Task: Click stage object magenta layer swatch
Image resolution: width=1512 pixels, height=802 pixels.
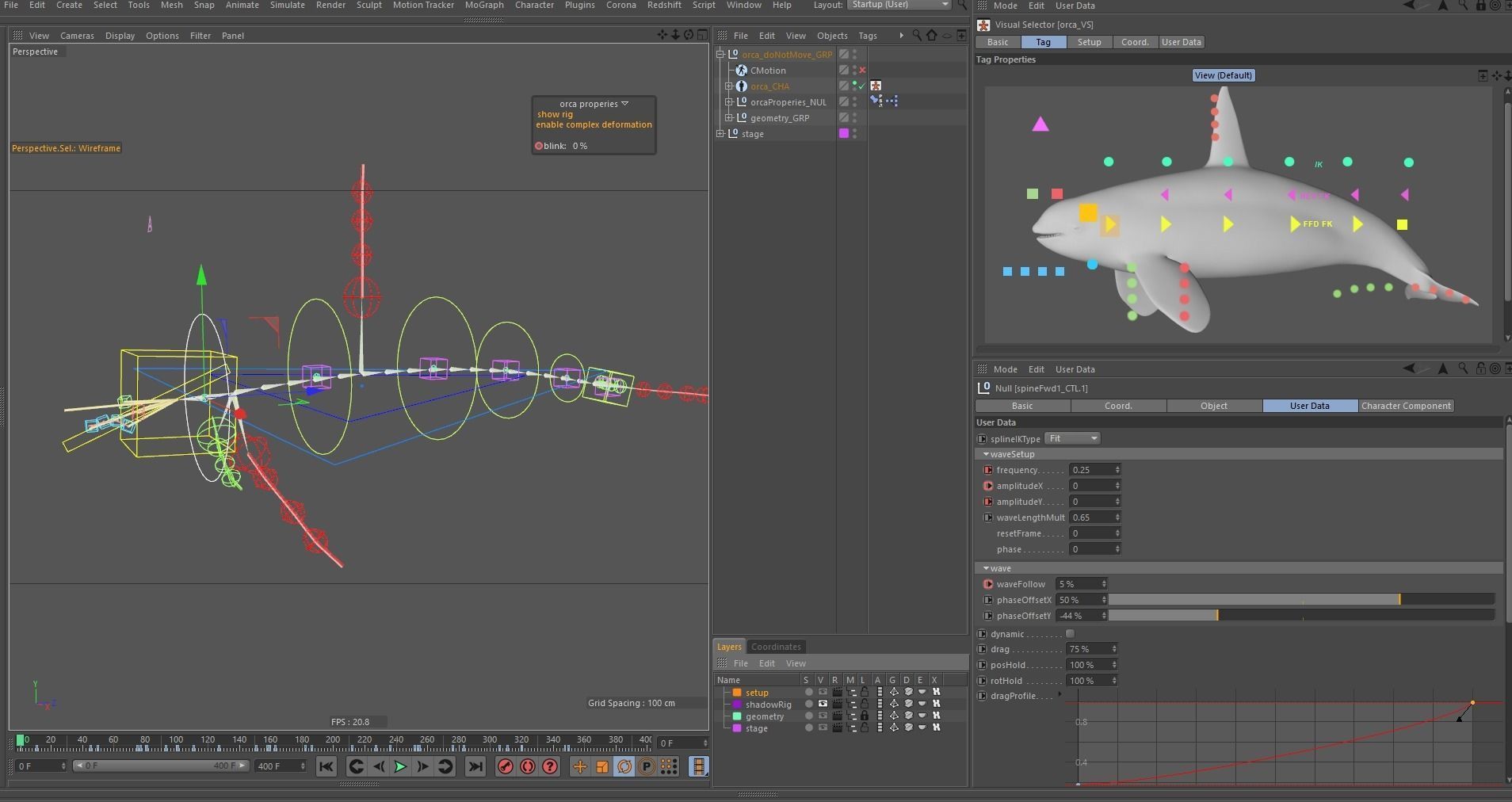Action: coord(844,133)
